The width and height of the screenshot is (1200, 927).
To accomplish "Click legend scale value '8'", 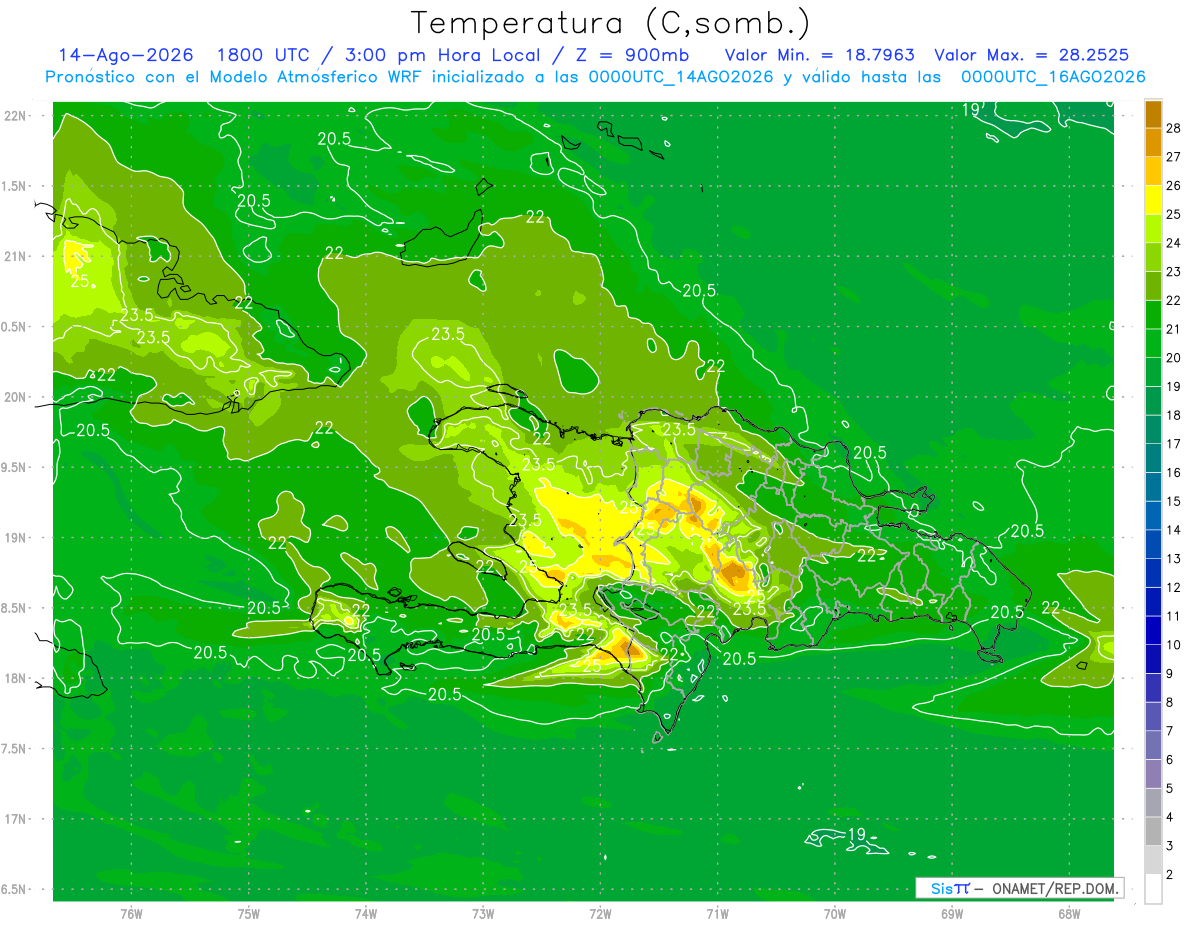I will 1170,702.
